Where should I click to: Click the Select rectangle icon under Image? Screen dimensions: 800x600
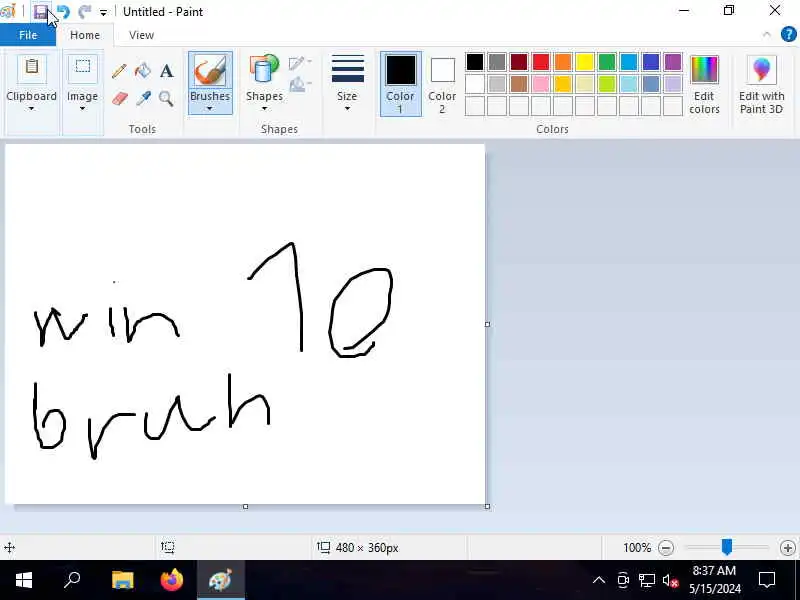[x=82, y=68]
